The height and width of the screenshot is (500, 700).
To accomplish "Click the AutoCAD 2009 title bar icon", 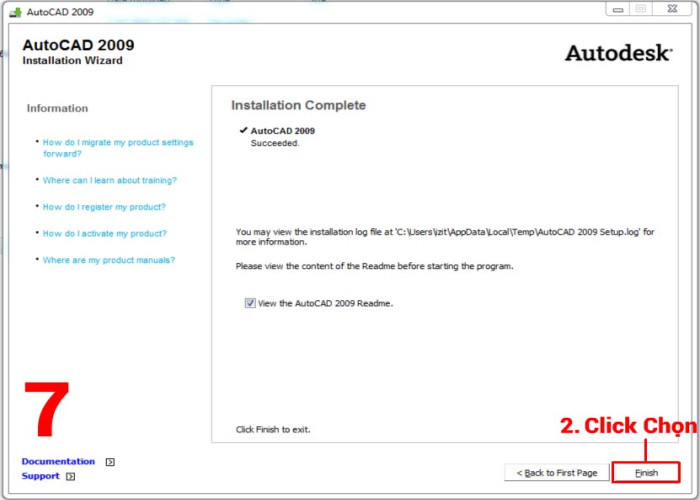I will 16,12.
